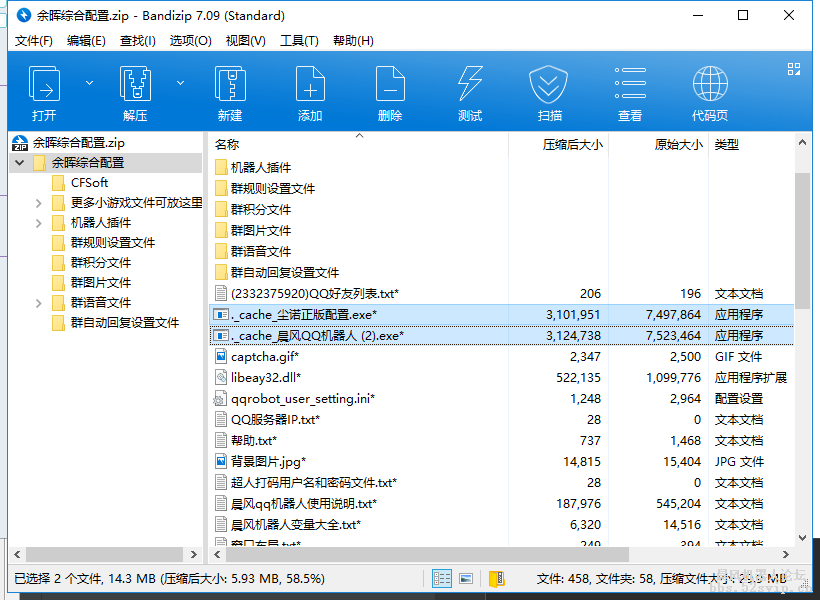Click the yellow archive icon in status bar
The width and height of the screenshot is (820, 600).
496,578
